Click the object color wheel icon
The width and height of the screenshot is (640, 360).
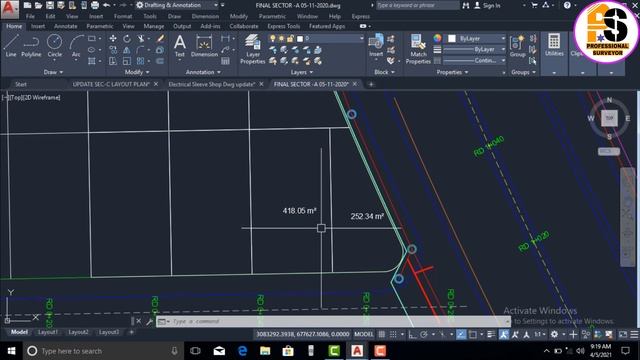437,38
